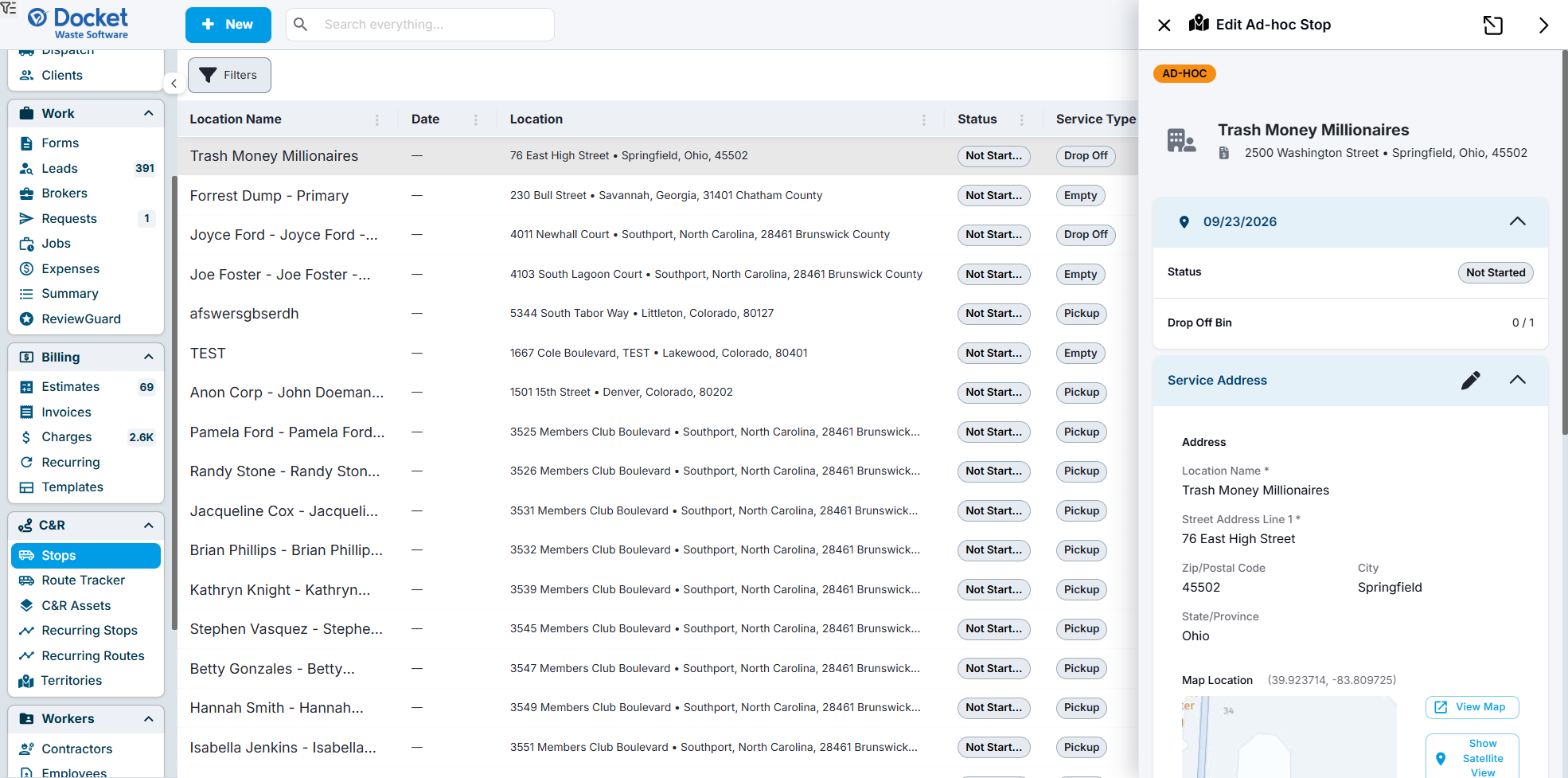Open the expand-panel icon in Edit Ad-hoc Stop header
This screenshot has width=1568, height=778.
[x=1493, y=25]
